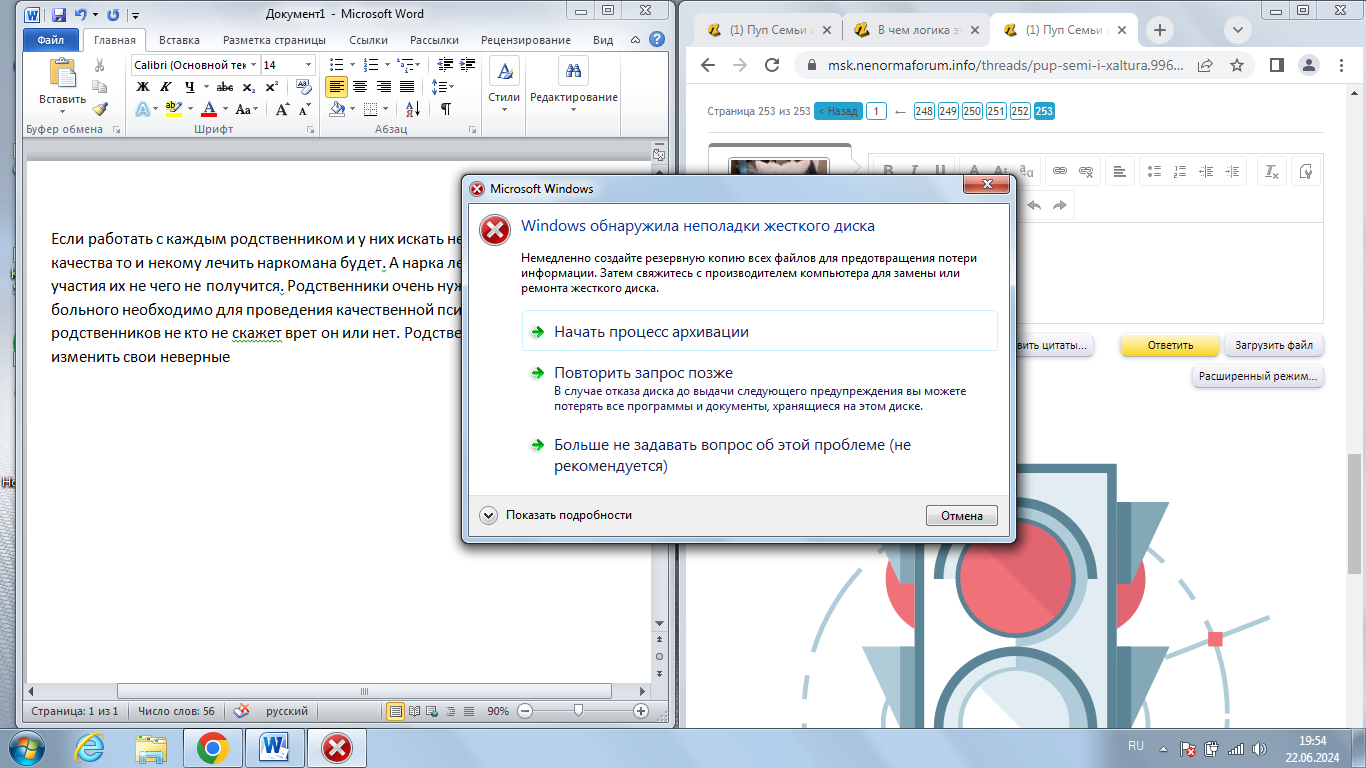Open the highlight color dropdown arrow
1366x768 pixels.
coord(189,109)
